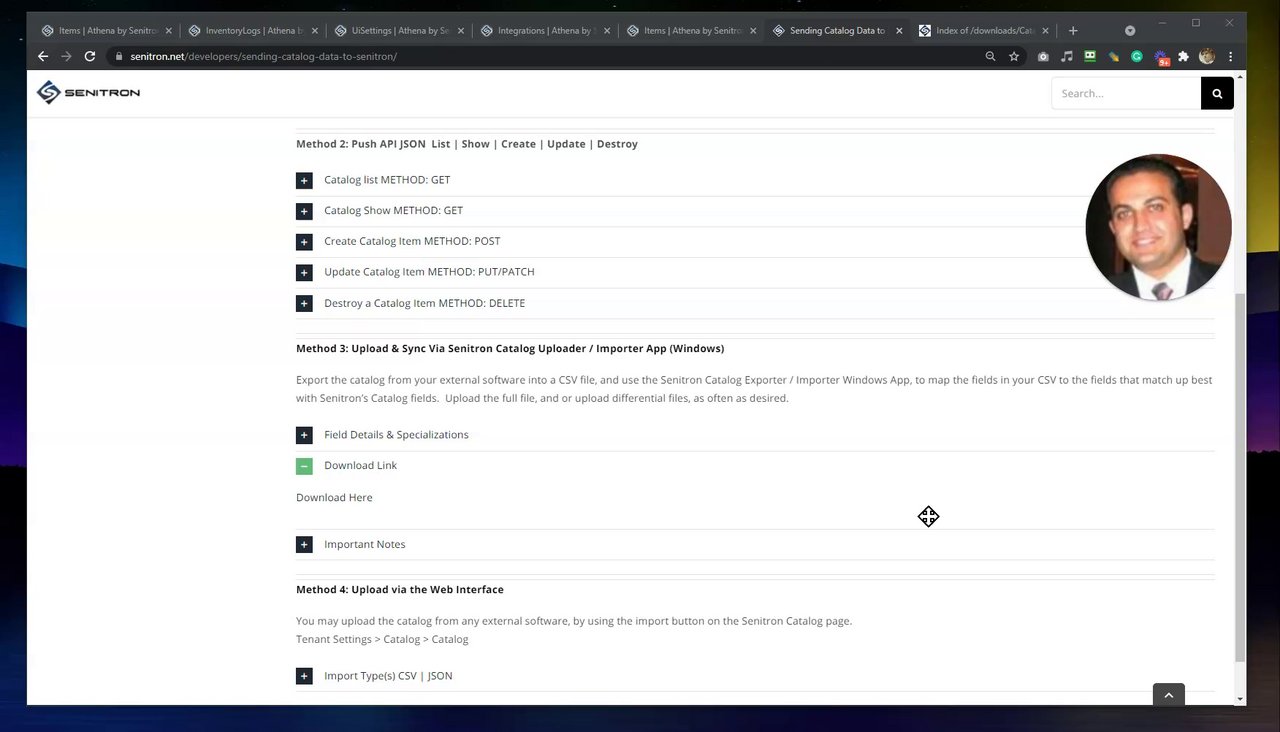Open a new tab with the plus button

[1073, 31]
